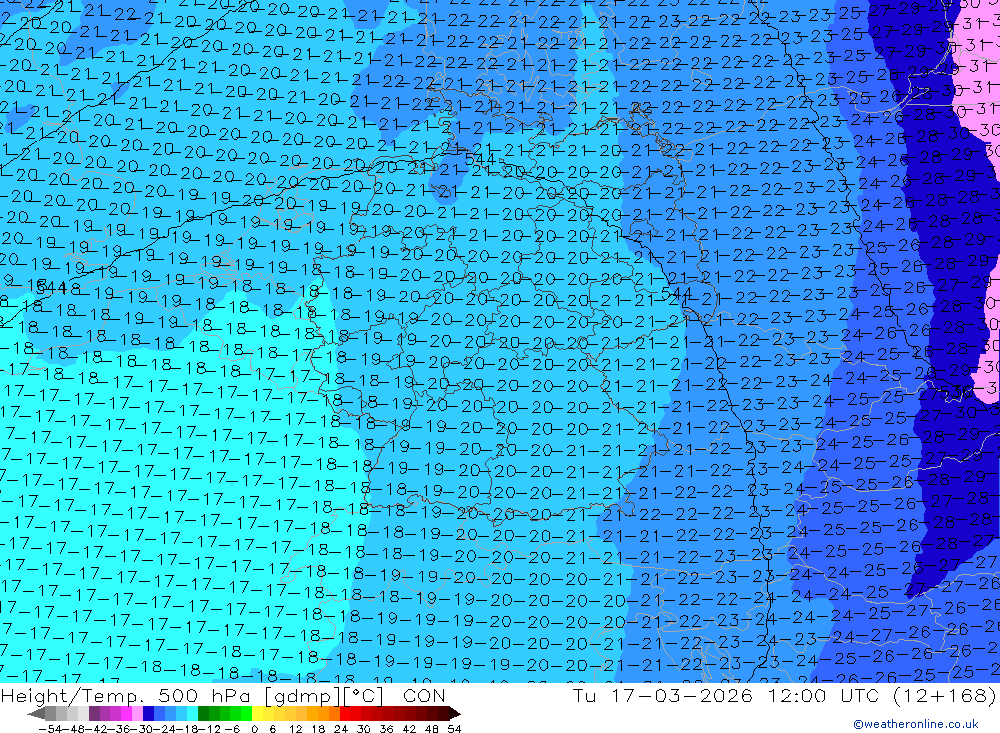1000x733 pixels.
Task: Click the legend value label '-54'
Action: (50, 729)
